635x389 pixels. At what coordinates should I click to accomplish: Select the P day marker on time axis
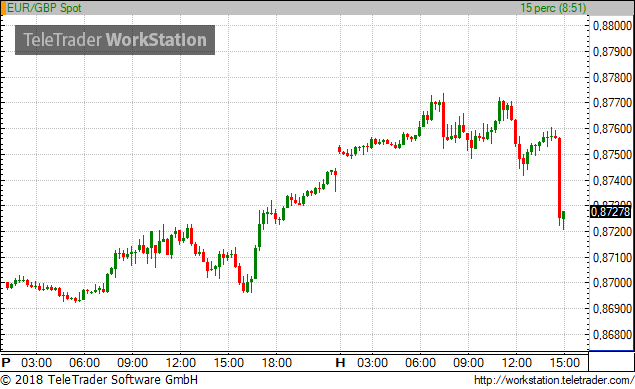(x=6, y=362)
